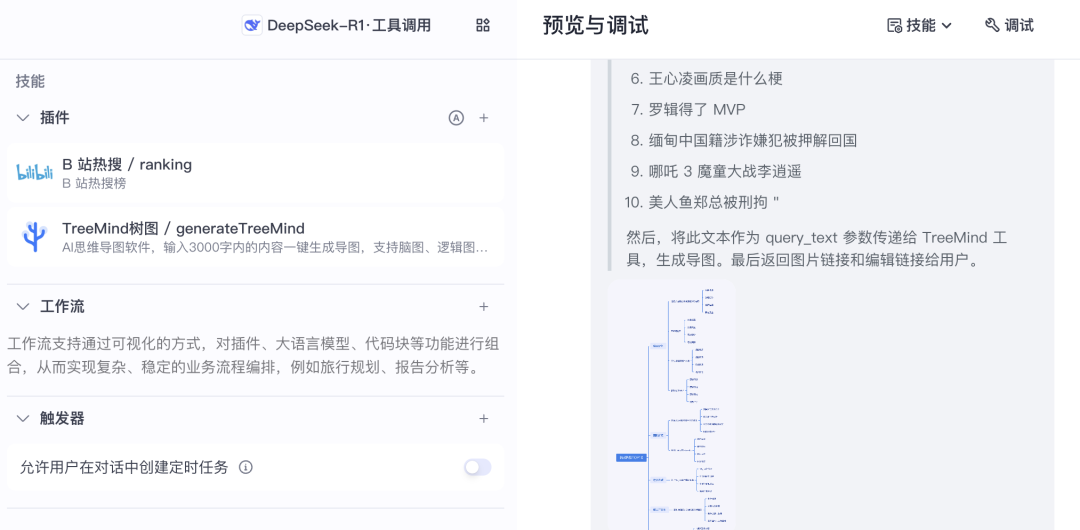1080x530 pixels.
Task: Open the DeepSeek-R1·工具调用 model selector
Action: (x=337, y=26)
